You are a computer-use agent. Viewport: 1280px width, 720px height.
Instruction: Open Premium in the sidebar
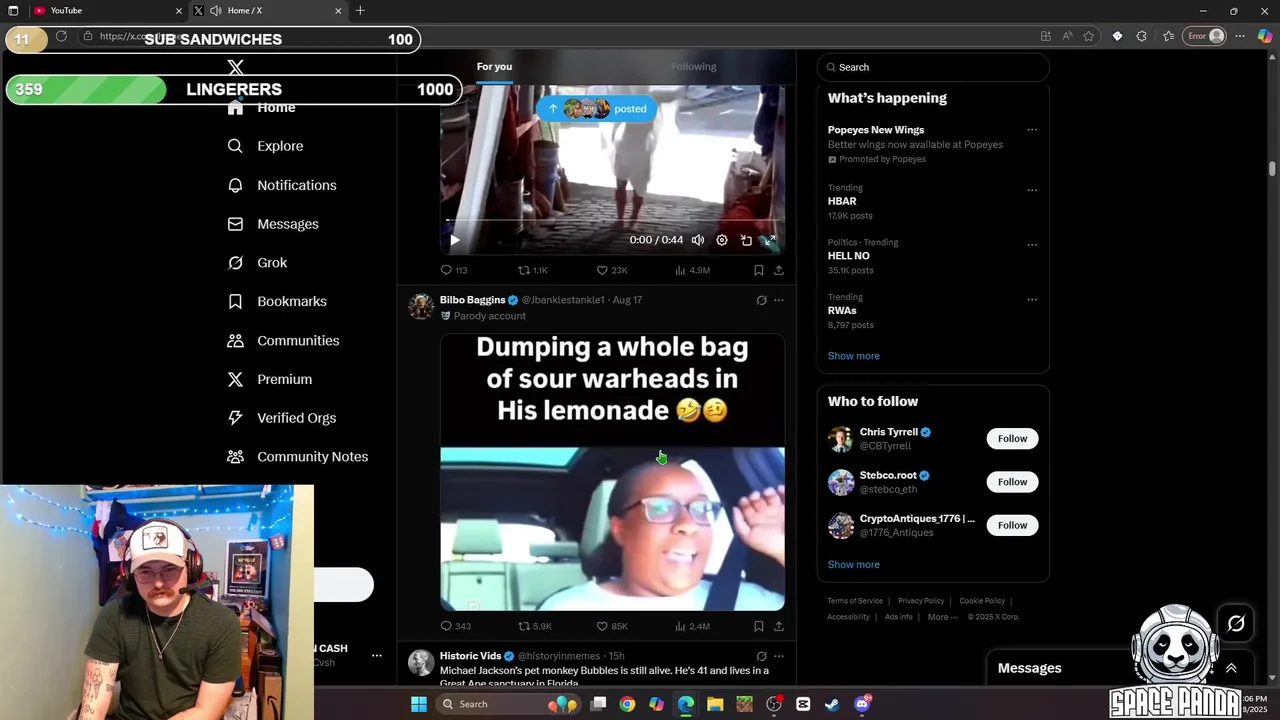coord(270,379)
